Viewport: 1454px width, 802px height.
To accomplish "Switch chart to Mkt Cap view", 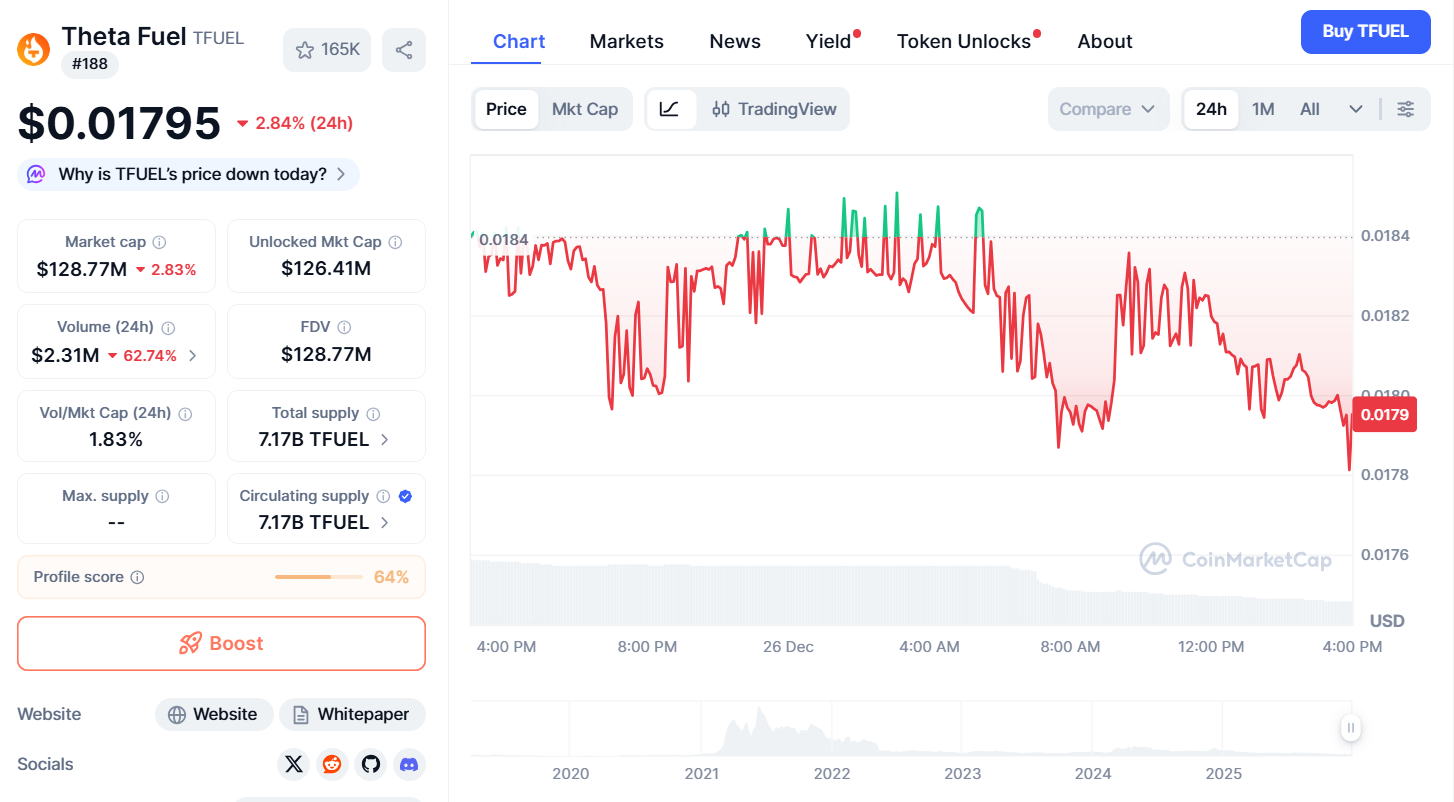I will pyautogui.click(x=585, y=109).
